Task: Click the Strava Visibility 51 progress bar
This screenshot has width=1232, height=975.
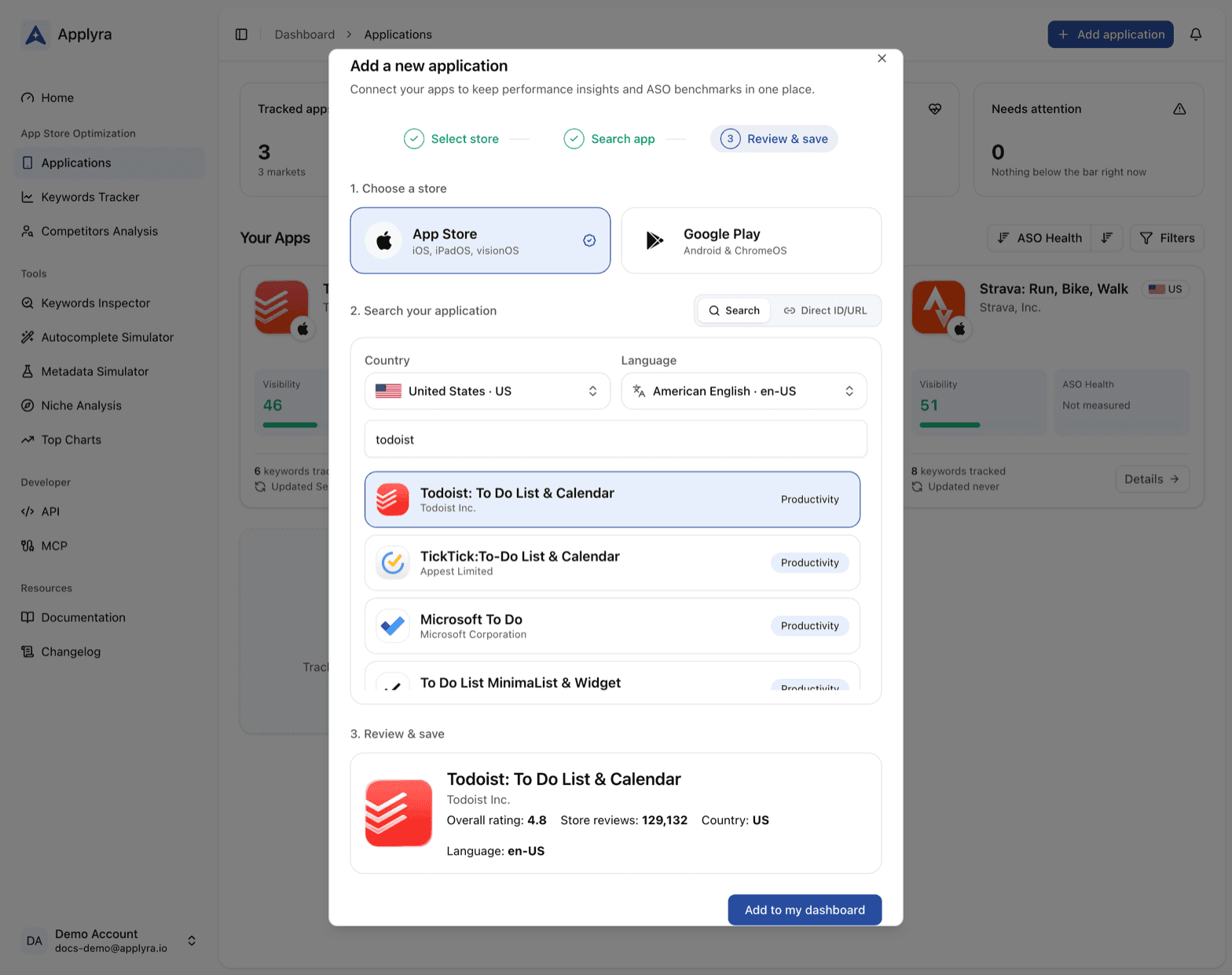Action: click(979, 425)
